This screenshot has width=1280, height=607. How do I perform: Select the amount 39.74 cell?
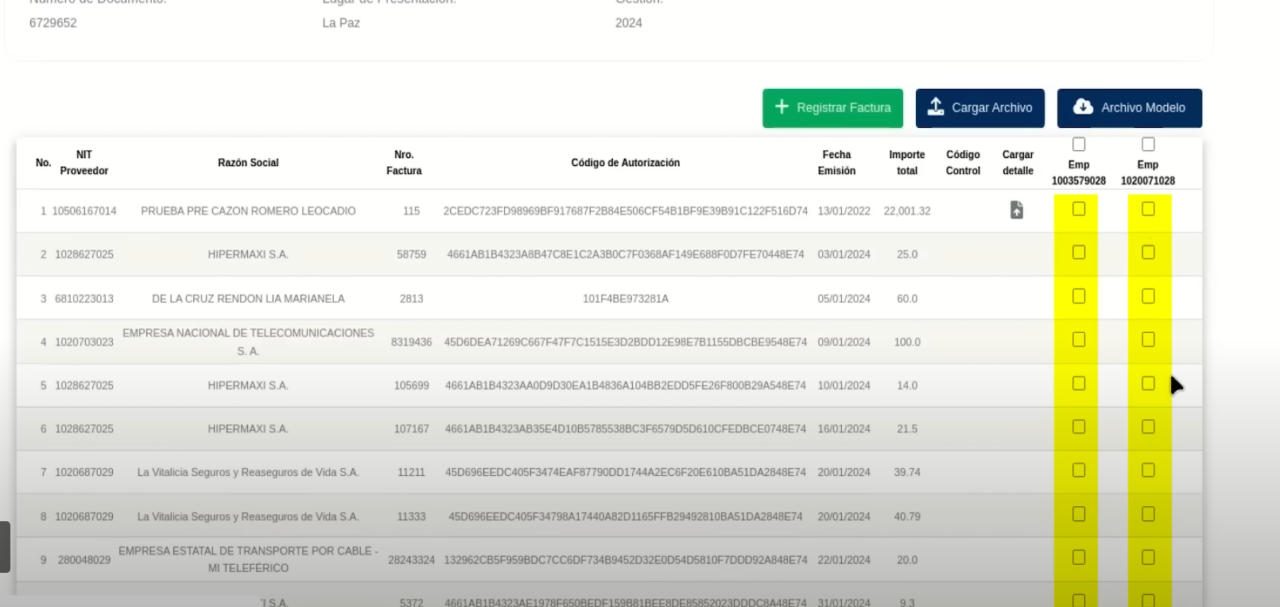click(x=907, y=472)
